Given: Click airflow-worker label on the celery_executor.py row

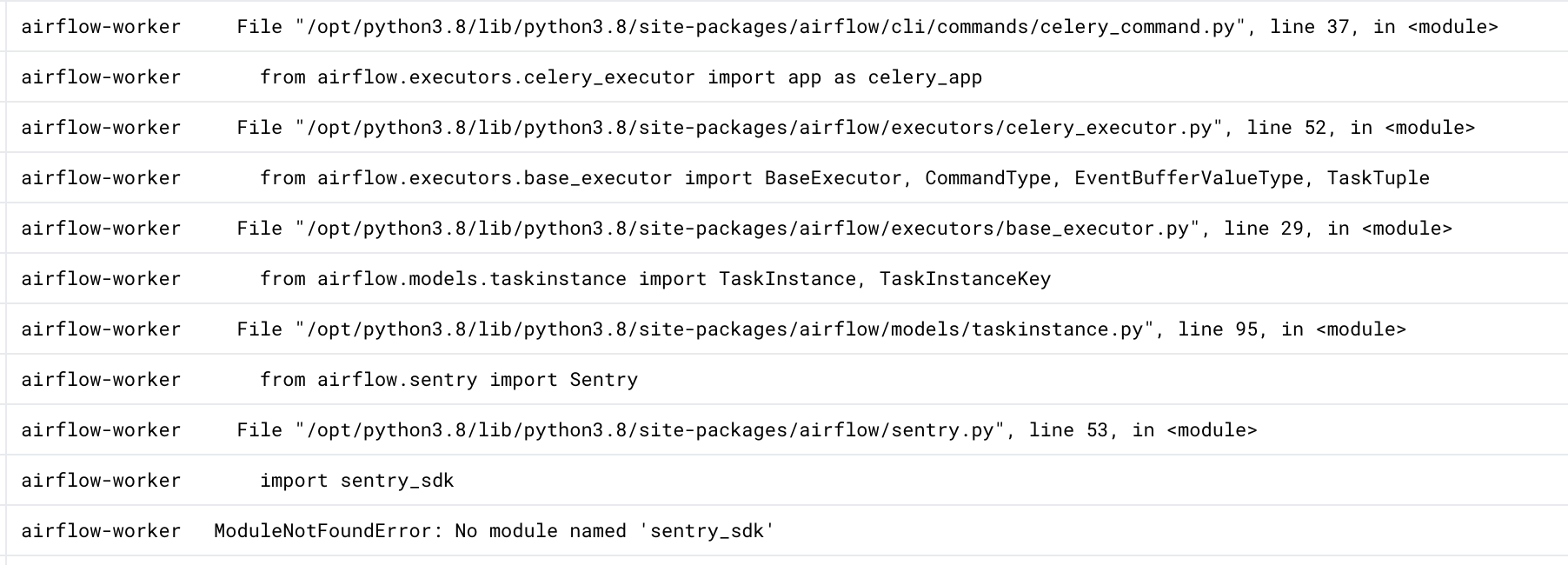Looking at the screenshot, I should (101, 128).
